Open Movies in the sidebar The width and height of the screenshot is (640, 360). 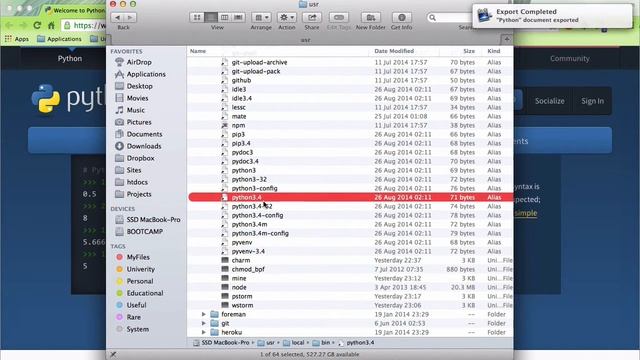[137, 98]
